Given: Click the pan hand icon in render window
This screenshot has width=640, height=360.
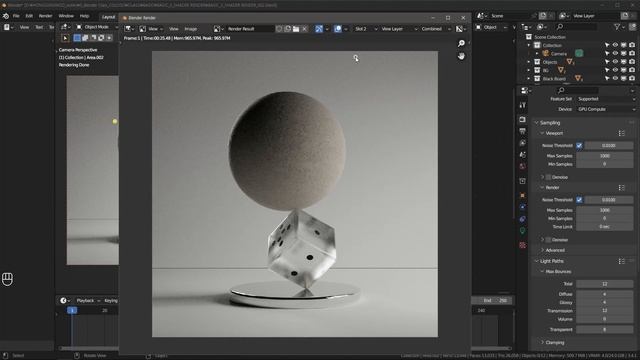Looking at the screenshot, I should click(x=461, y=56).
